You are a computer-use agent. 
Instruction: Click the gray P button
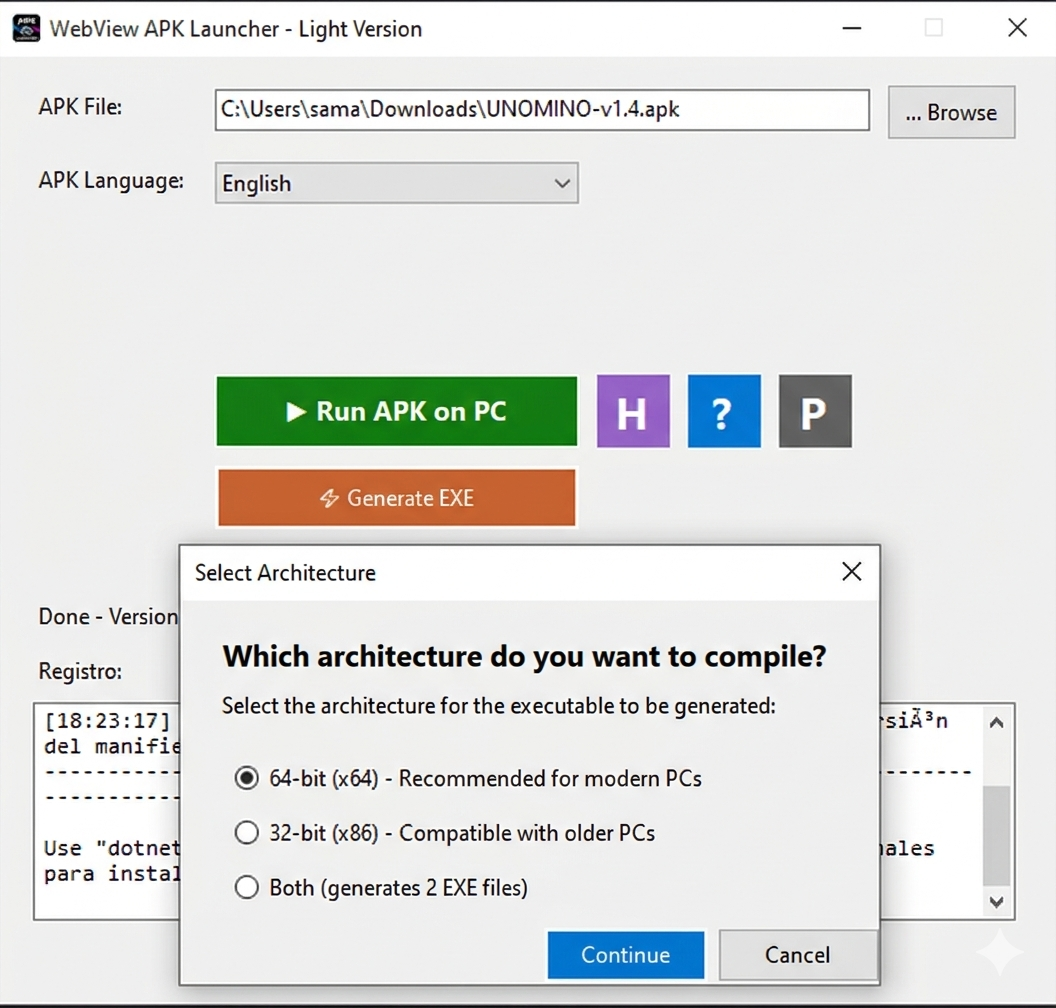pos(815,411)
